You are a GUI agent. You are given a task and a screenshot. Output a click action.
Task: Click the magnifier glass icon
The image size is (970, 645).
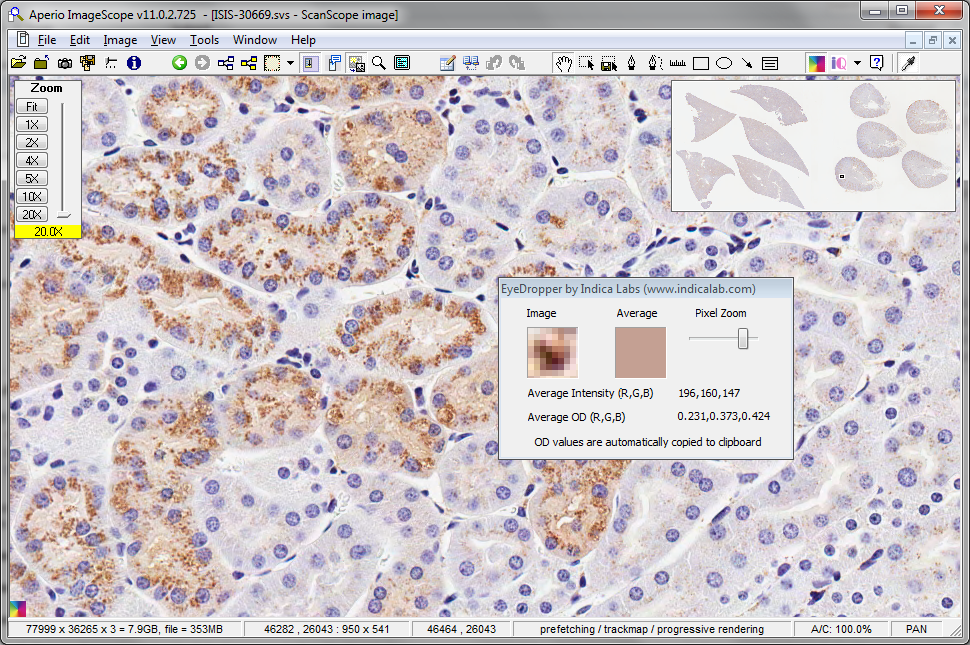pos(379,62)
